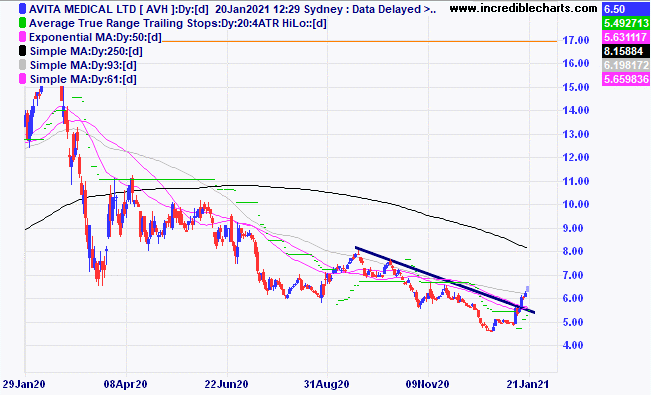Click the black Simple MA 250 legend swatch
651x395 pixels.
pyautogui.click(x=22, y=52)
